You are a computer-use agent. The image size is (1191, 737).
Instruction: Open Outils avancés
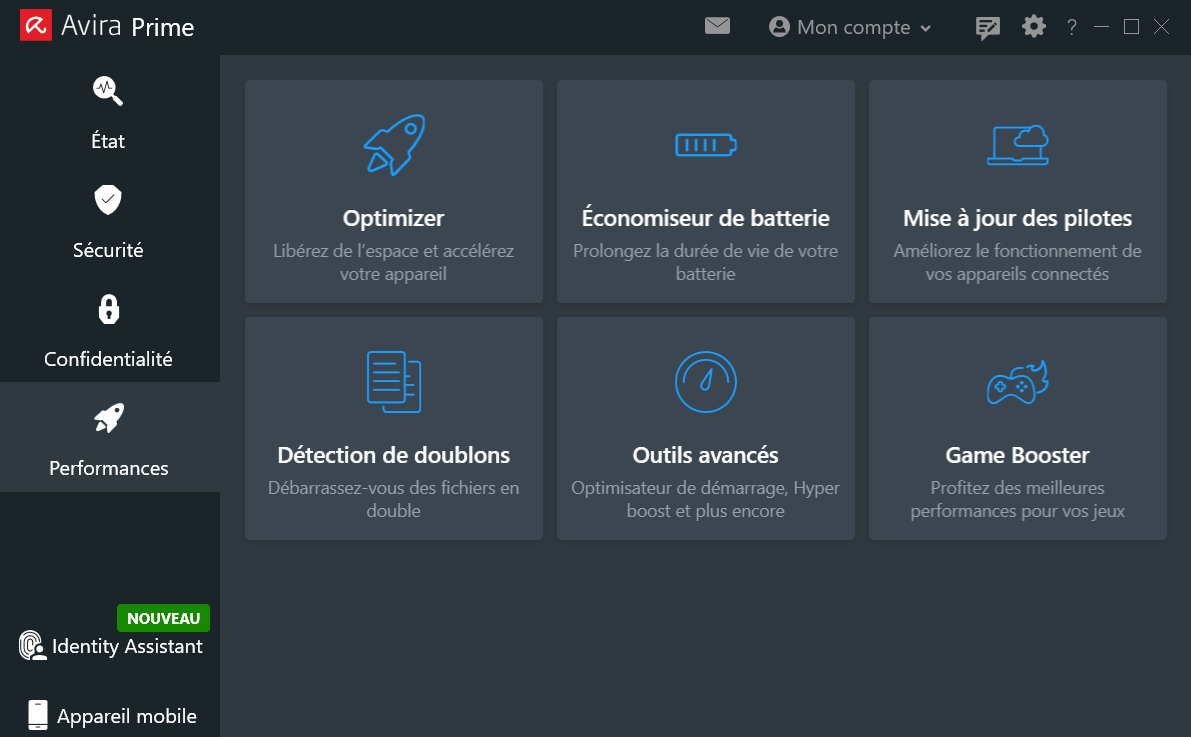click(x=705, y=428)
